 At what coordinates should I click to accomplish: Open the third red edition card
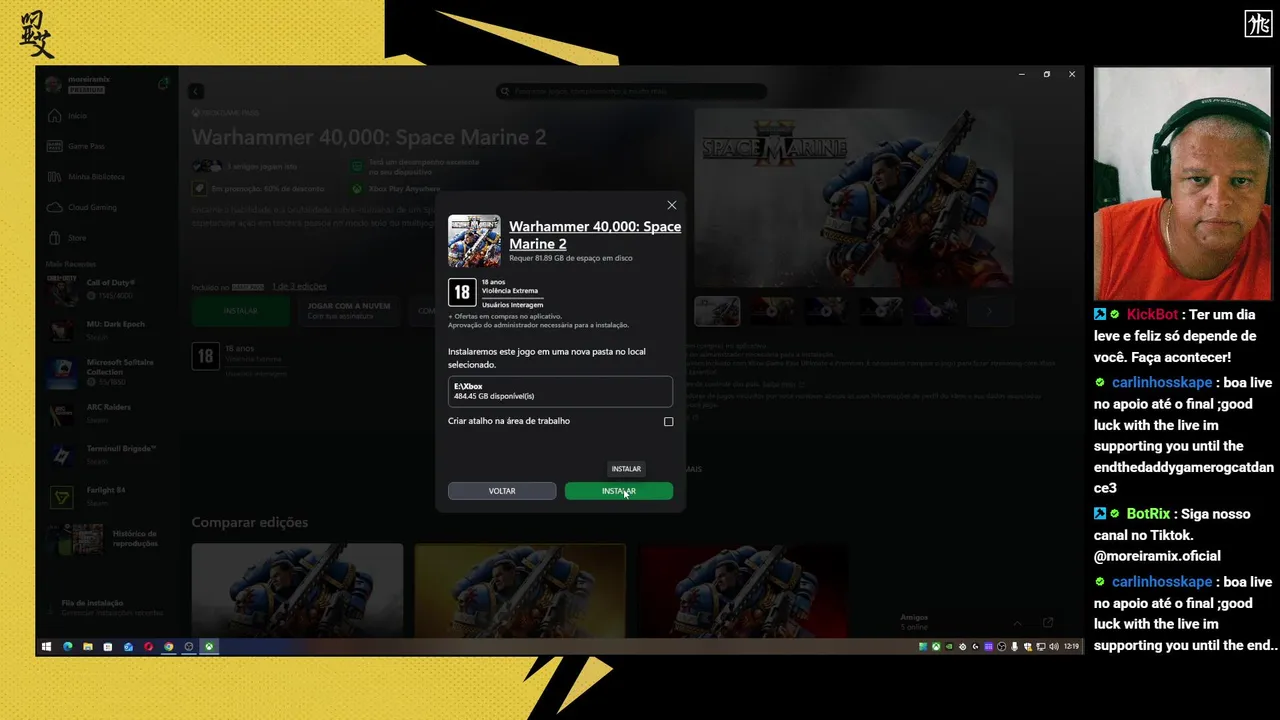[x=743, y=590]
